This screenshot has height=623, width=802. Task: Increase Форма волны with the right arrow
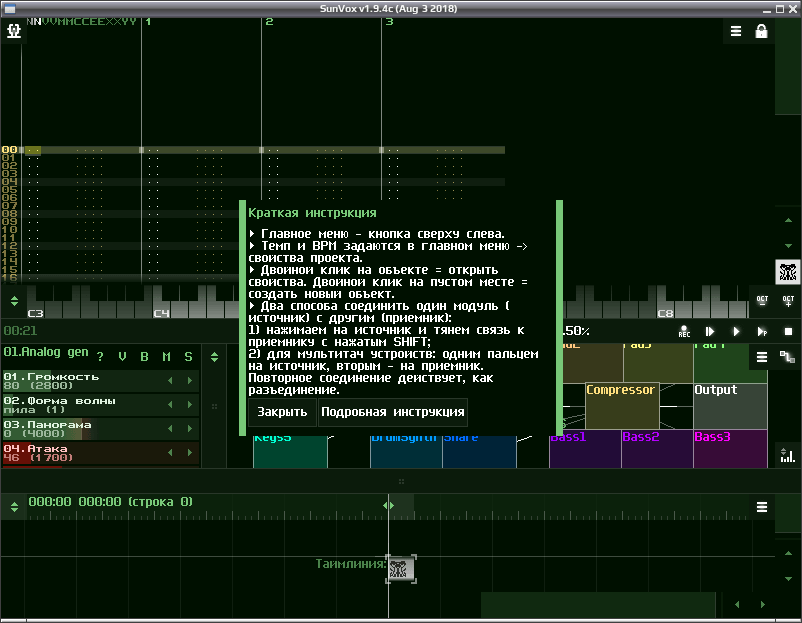point(190,405)
